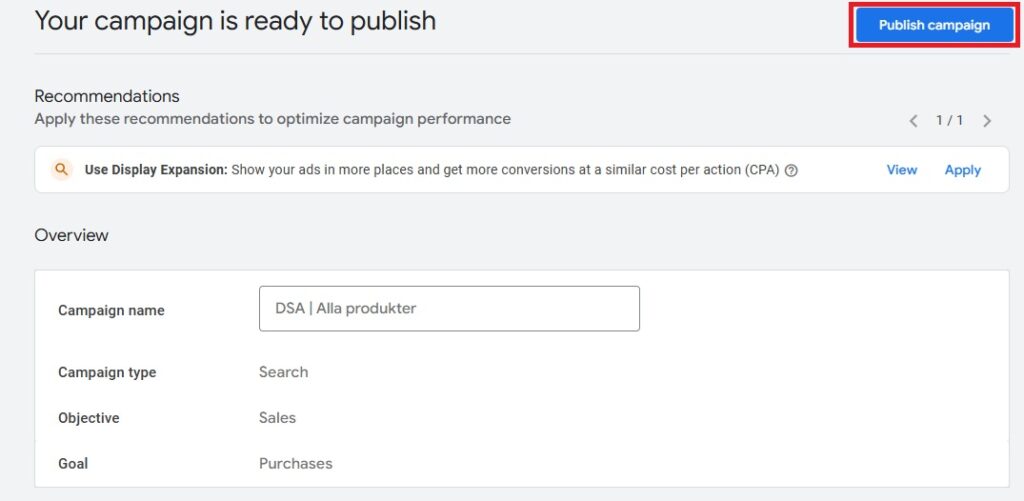
Task: Click the Display Expansion search icon
Action: tap(61, 170)
